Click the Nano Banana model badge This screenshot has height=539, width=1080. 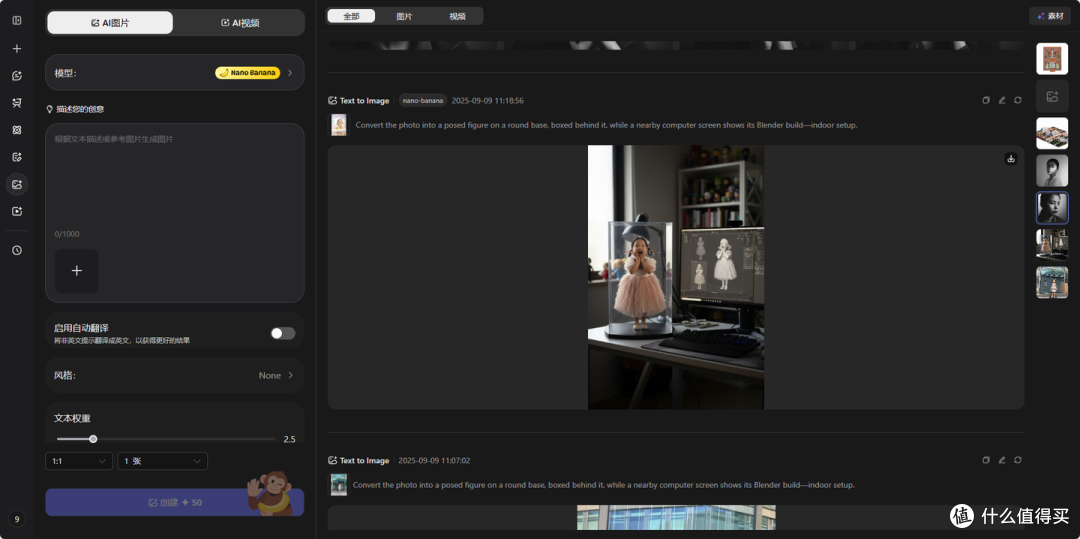coord(247,72)
